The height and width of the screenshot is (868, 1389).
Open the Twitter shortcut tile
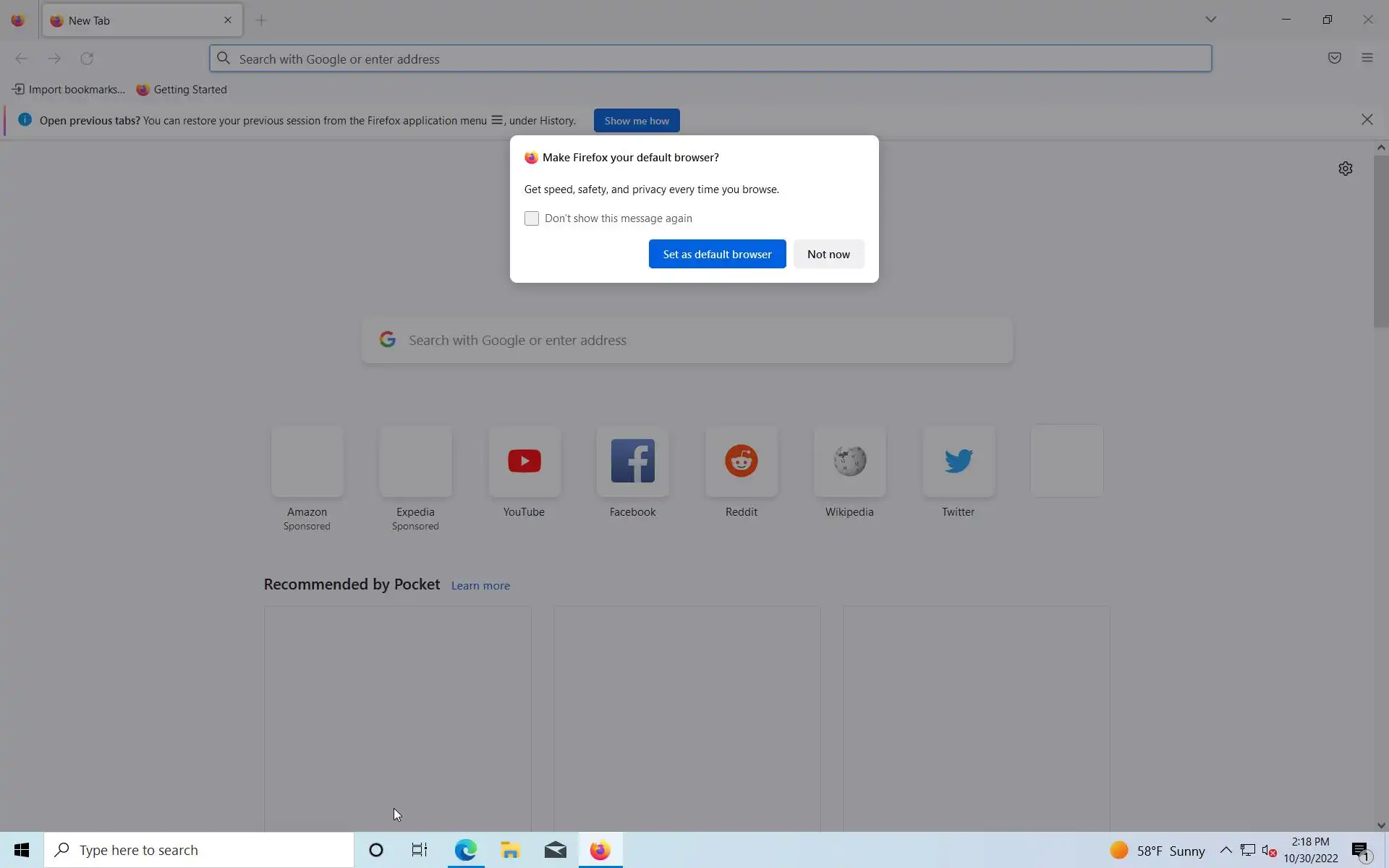pos(958,461)
